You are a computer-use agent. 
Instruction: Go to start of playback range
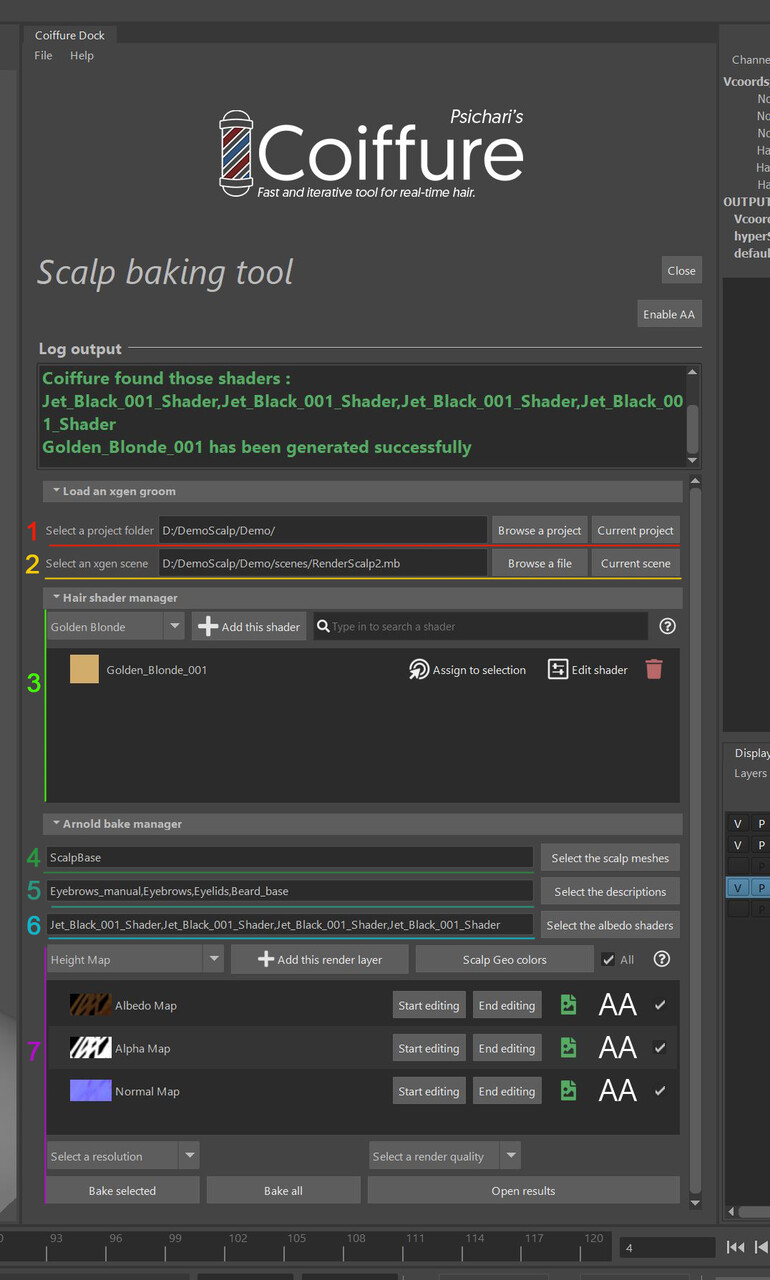tap(735, 1247)
